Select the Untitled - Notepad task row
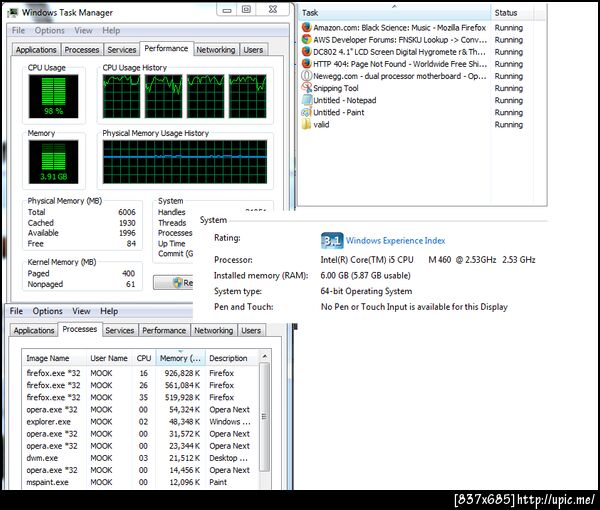 [x=416, y=100]
